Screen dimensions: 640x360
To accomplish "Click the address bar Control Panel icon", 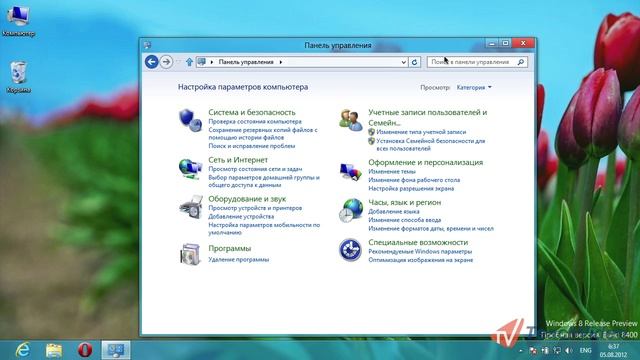I will click(201, 62).
